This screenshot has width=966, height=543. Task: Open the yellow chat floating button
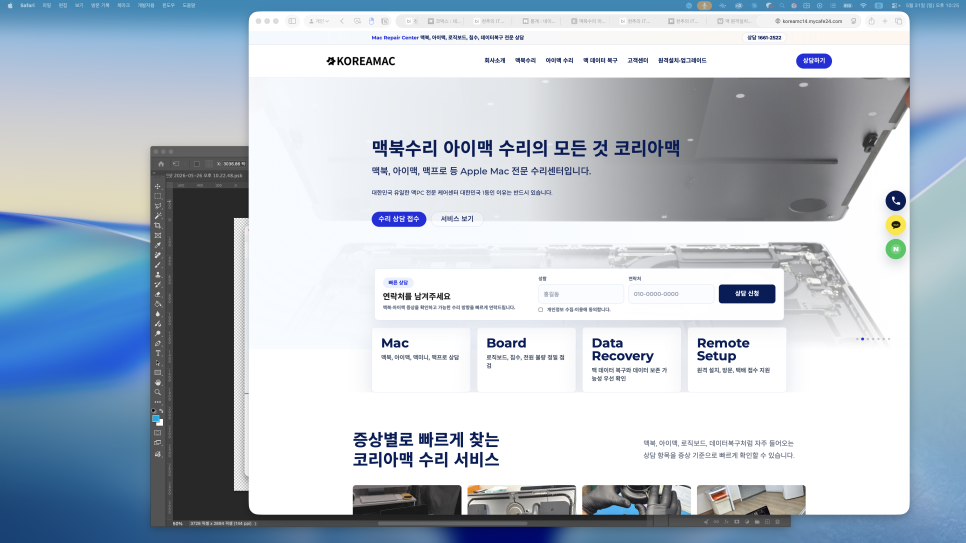click(896, 225)
